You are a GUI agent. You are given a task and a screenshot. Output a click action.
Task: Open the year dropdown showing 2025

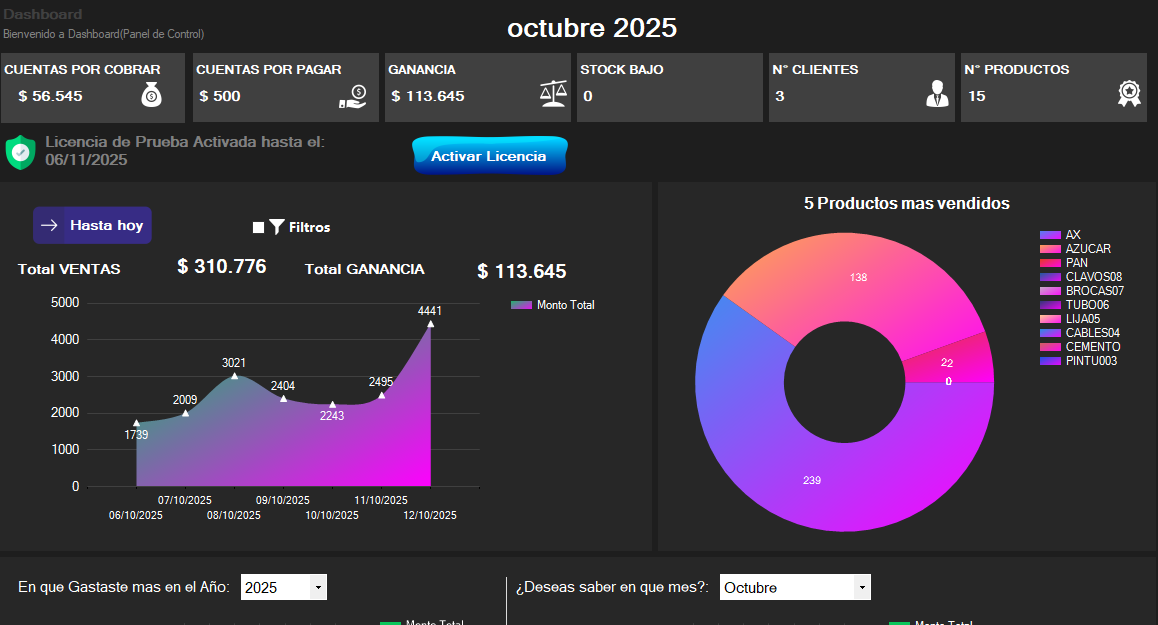click(283, 587)
